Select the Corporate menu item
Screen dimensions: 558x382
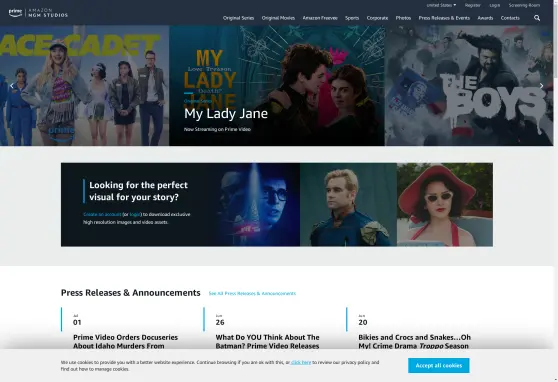point(377,18)
